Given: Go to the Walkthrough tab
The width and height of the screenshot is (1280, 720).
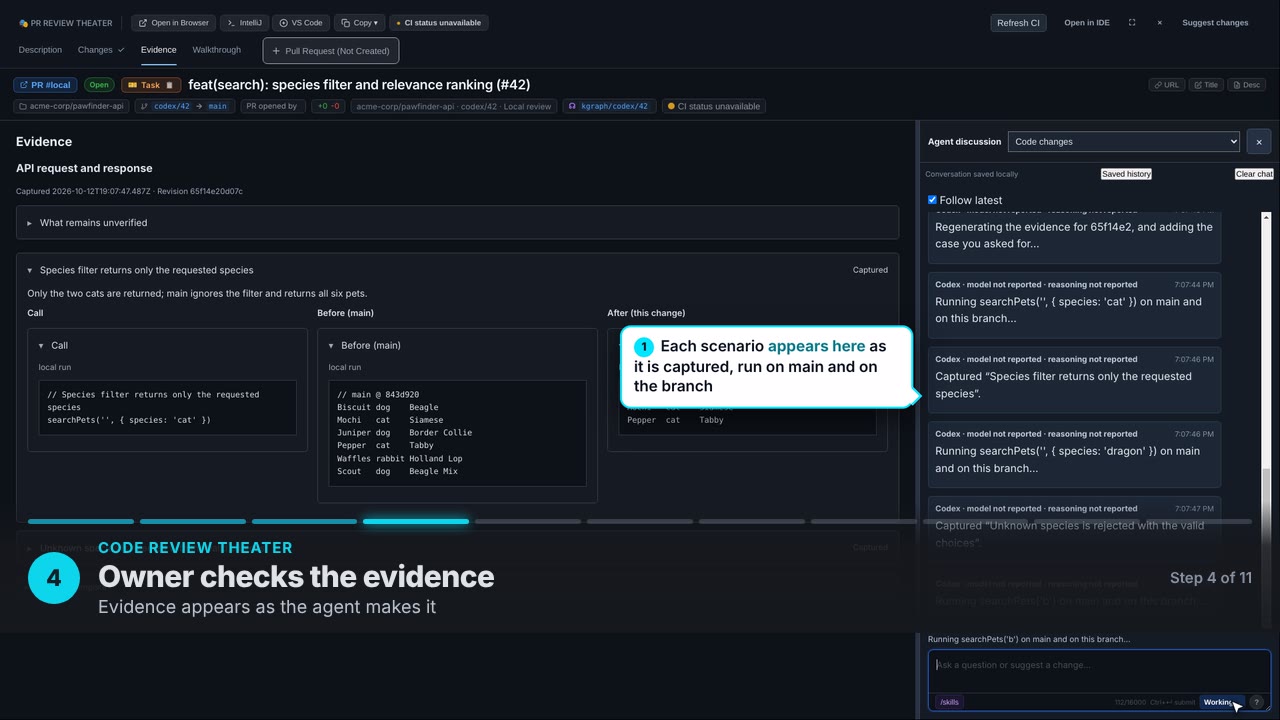Looking at the screenshot, I should (216, 50).
